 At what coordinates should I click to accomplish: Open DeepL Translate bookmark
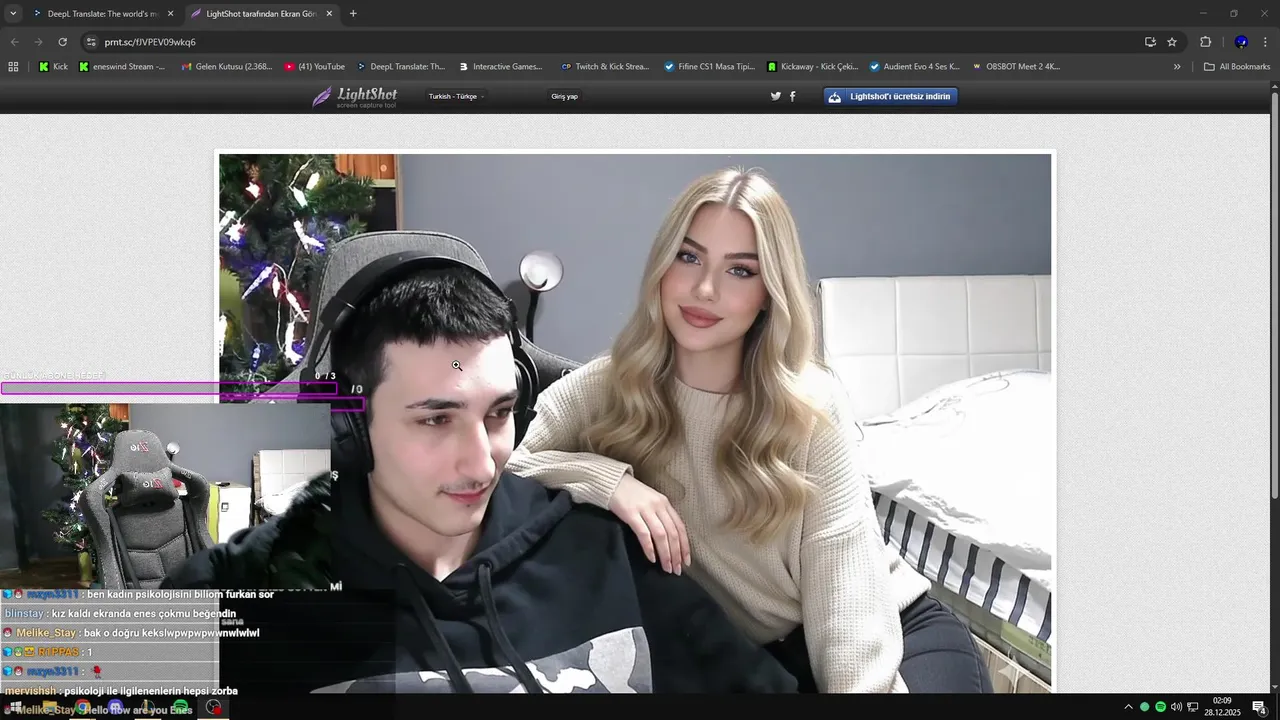click(400, 67)
